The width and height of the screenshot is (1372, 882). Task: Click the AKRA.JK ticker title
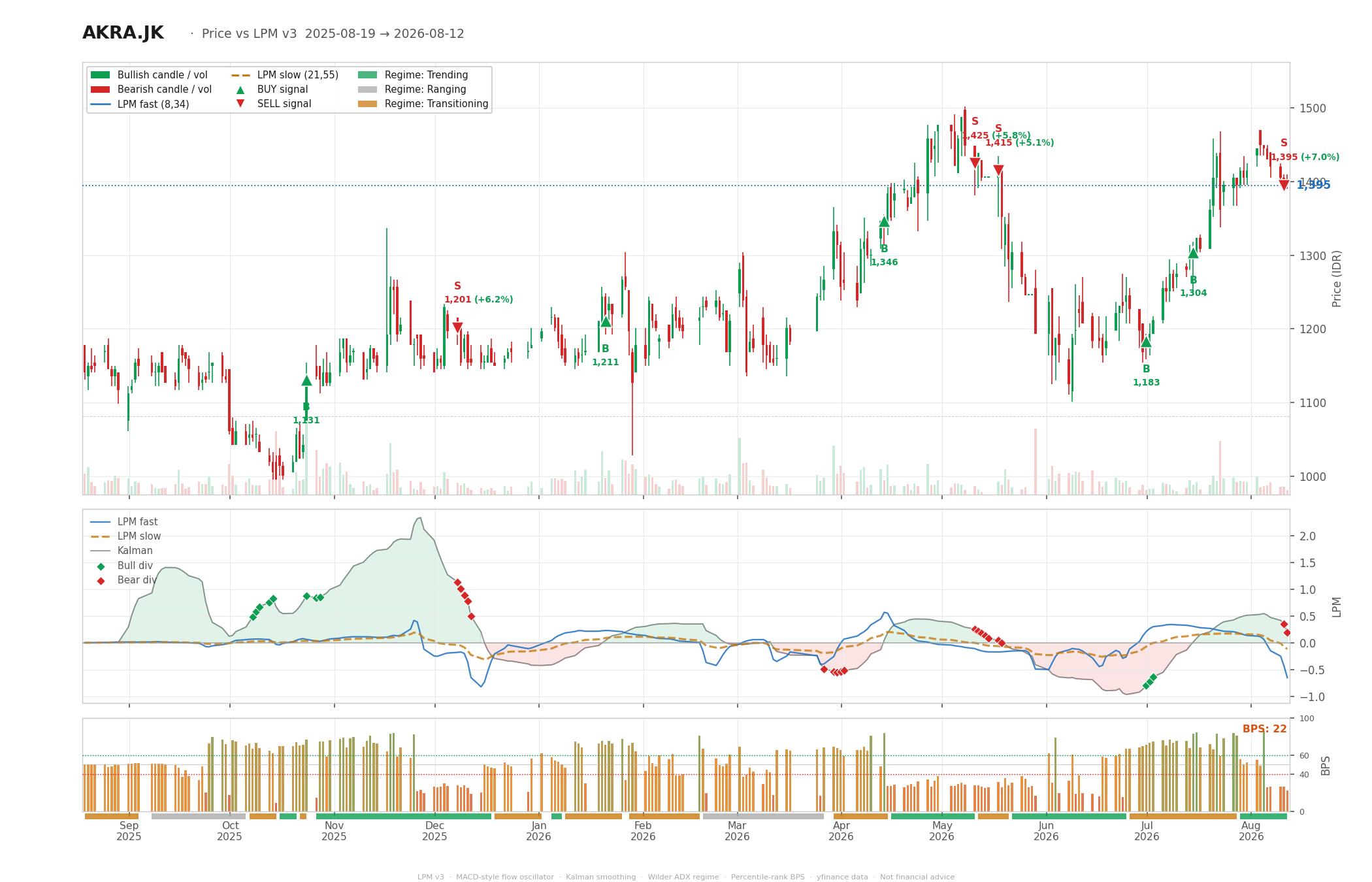(x=123, y=33)
